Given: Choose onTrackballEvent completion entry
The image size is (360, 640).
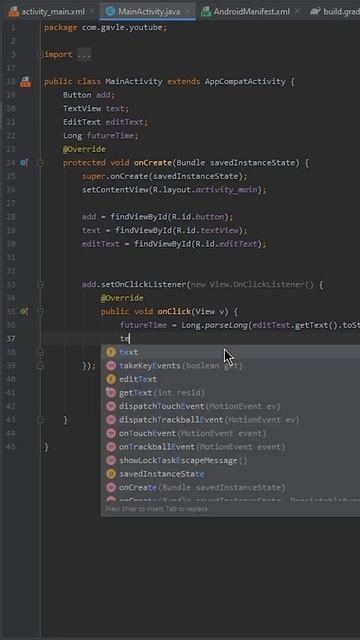Looking at the screenshot, I should [x=231, y=447].
